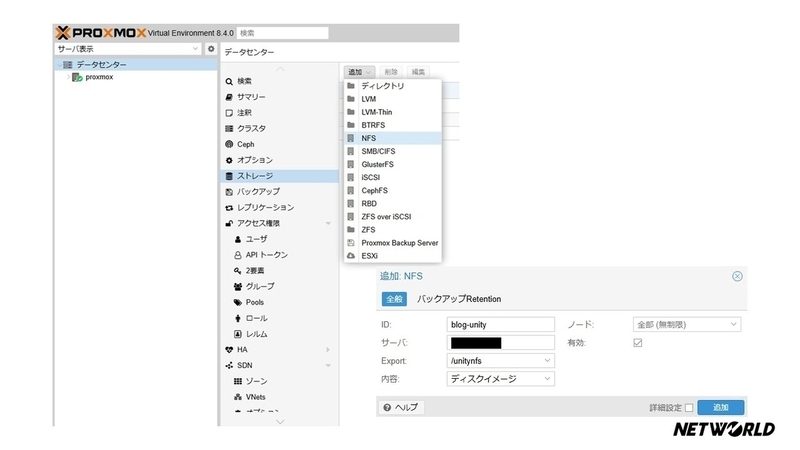The image size is (800, 450).
Task: Open 注釈 notes section
Action: [280, 113]
